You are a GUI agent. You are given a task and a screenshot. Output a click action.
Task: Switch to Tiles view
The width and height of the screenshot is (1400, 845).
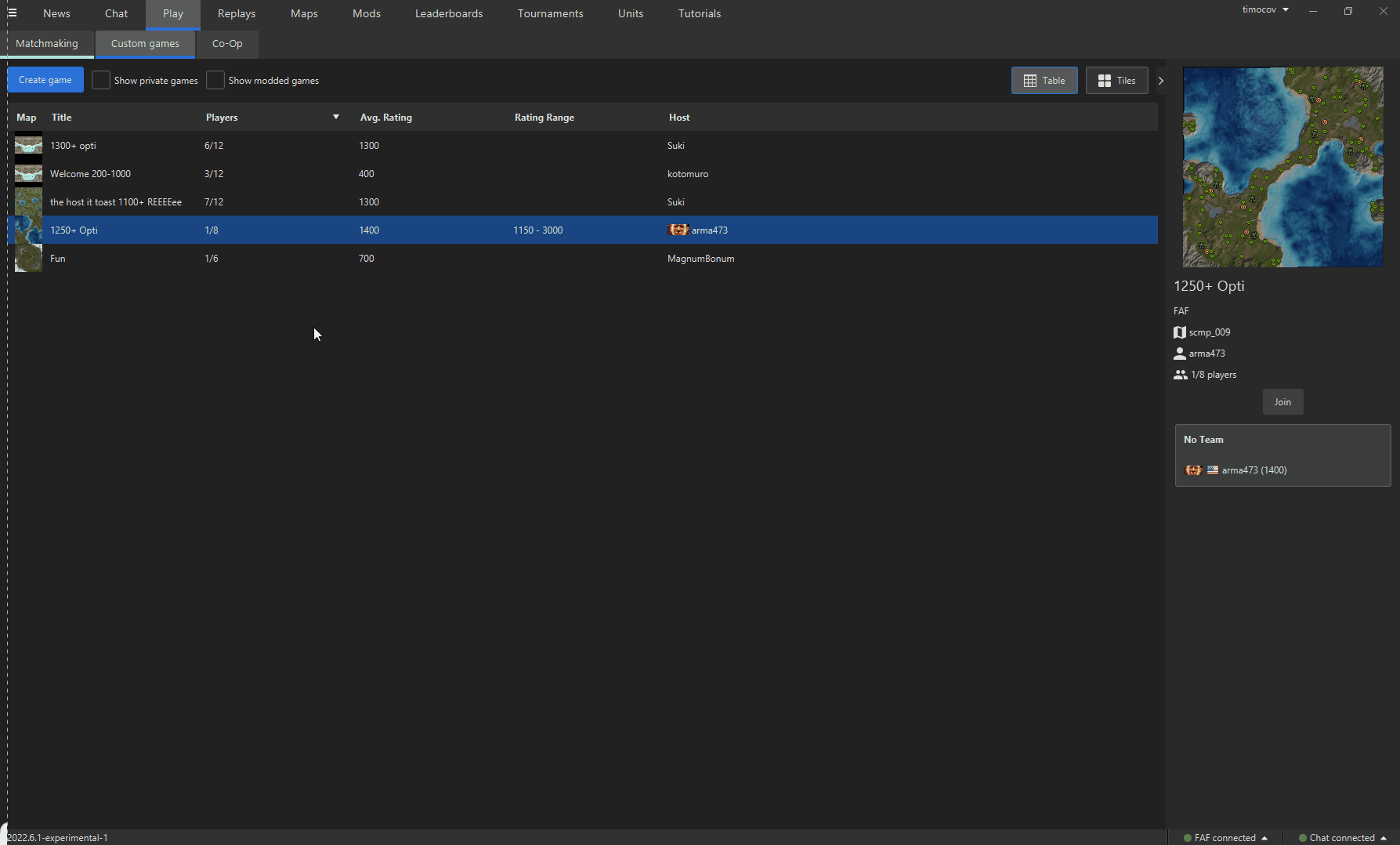coord(1116,80)
